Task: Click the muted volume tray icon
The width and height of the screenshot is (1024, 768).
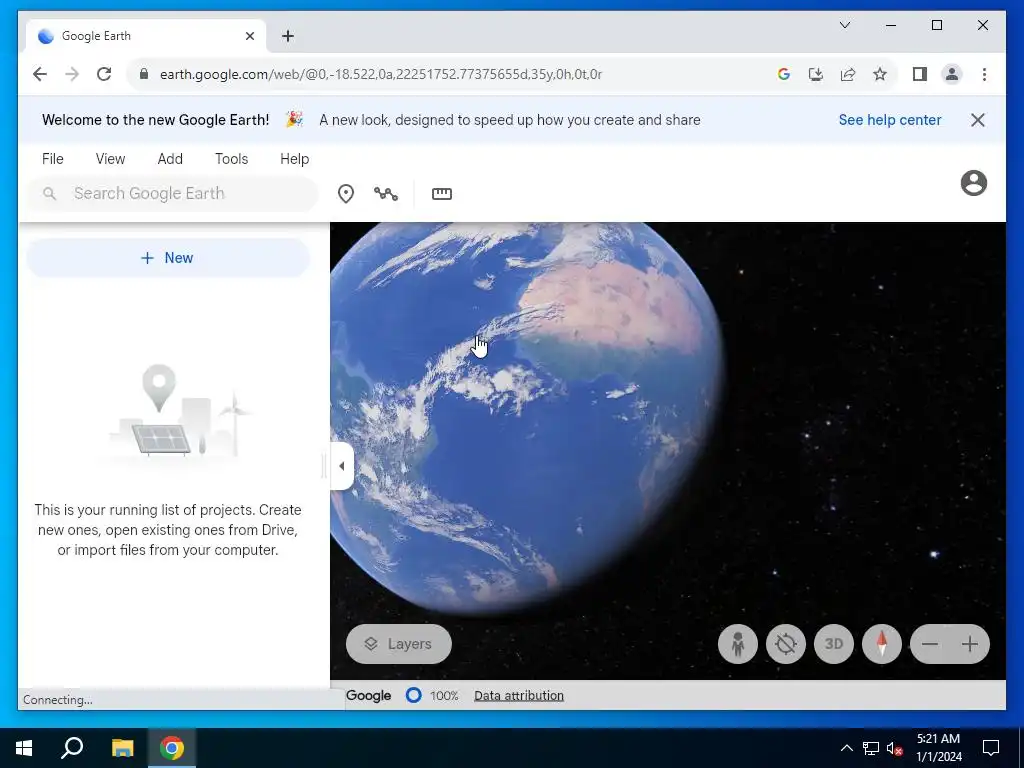Action: (895, 748)
